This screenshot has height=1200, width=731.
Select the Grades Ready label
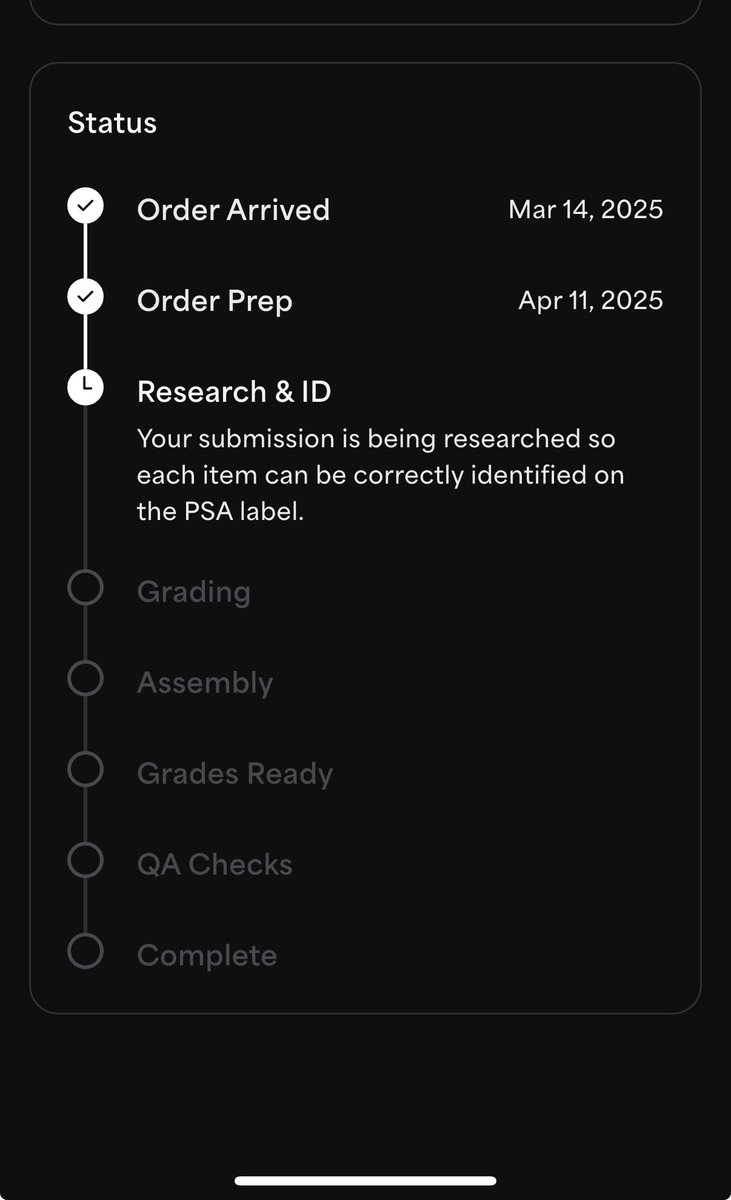(x=235, y=774)
